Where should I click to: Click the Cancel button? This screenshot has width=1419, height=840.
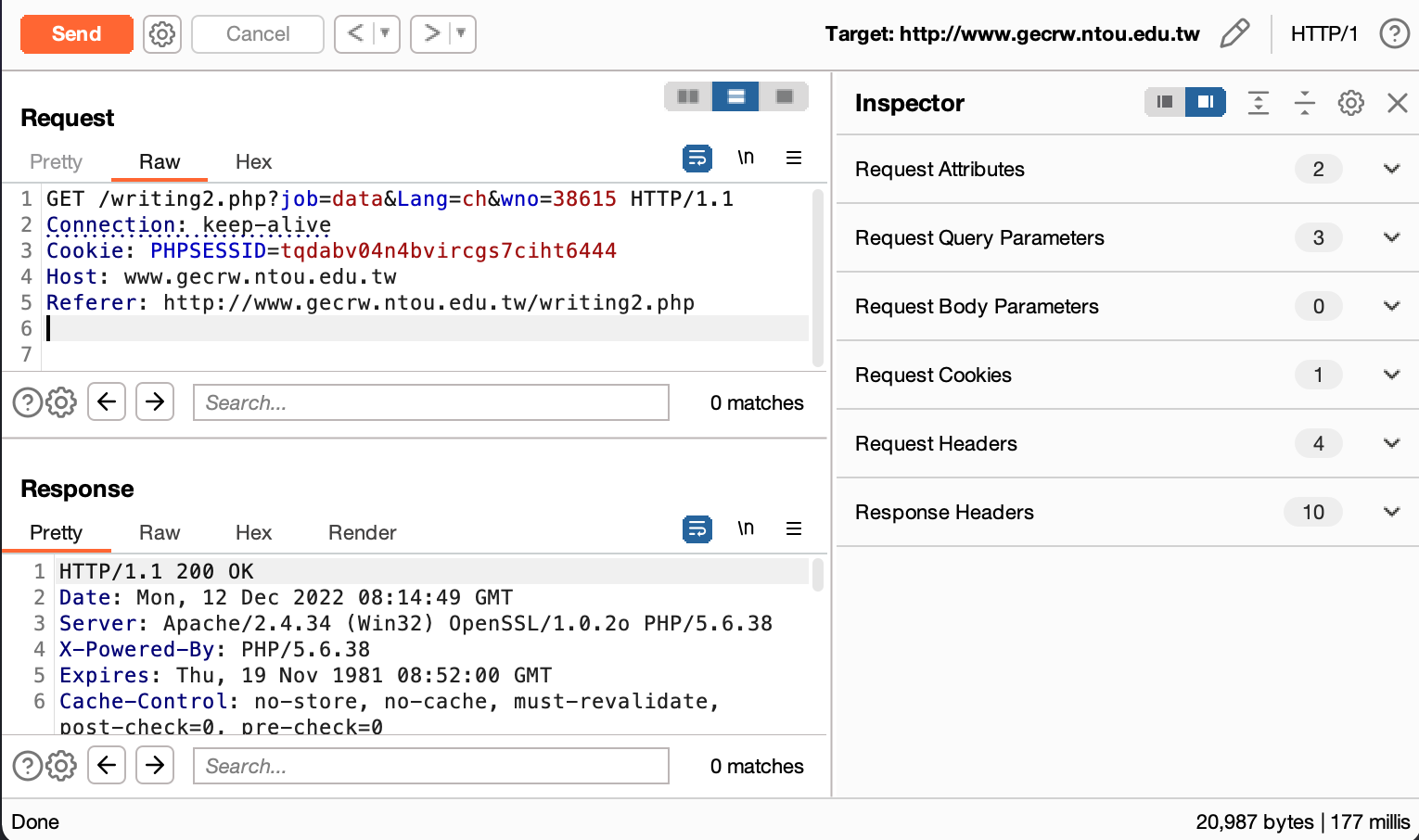pos(258,34)
